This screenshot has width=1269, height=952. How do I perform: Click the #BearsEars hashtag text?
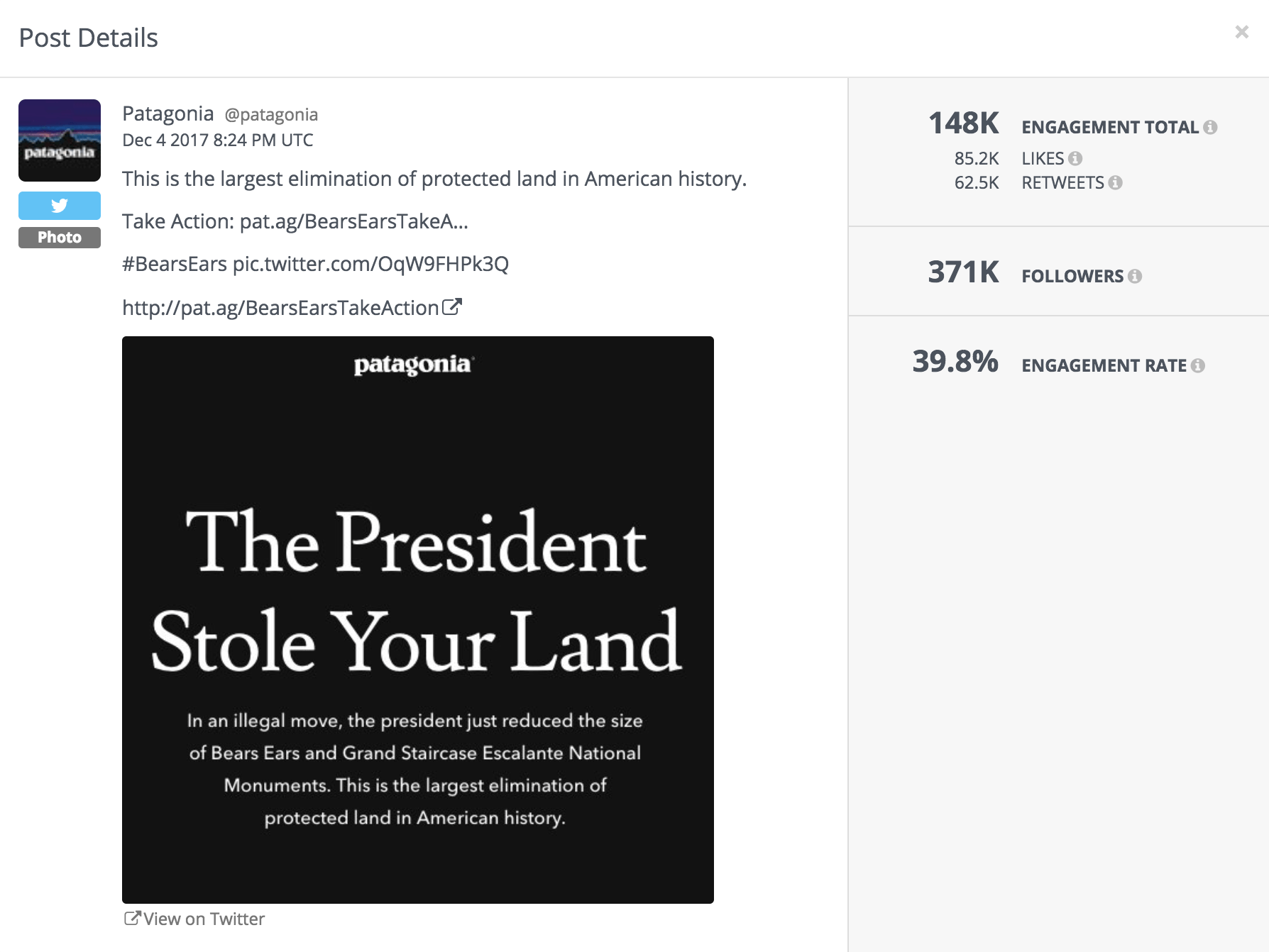(x=175, y=264)
